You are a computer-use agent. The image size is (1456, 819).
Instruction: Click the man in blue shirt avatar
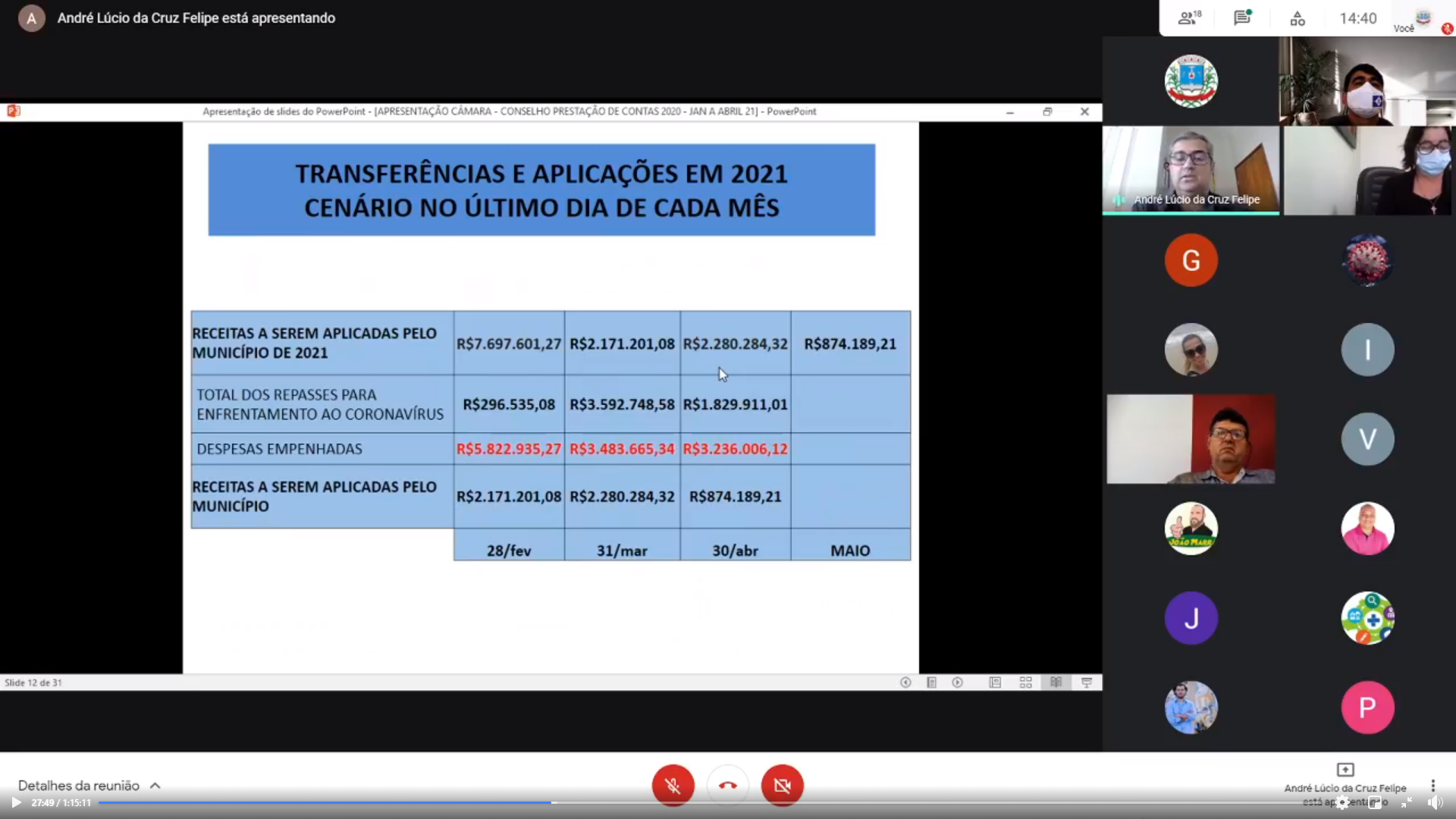(1191, 708)
